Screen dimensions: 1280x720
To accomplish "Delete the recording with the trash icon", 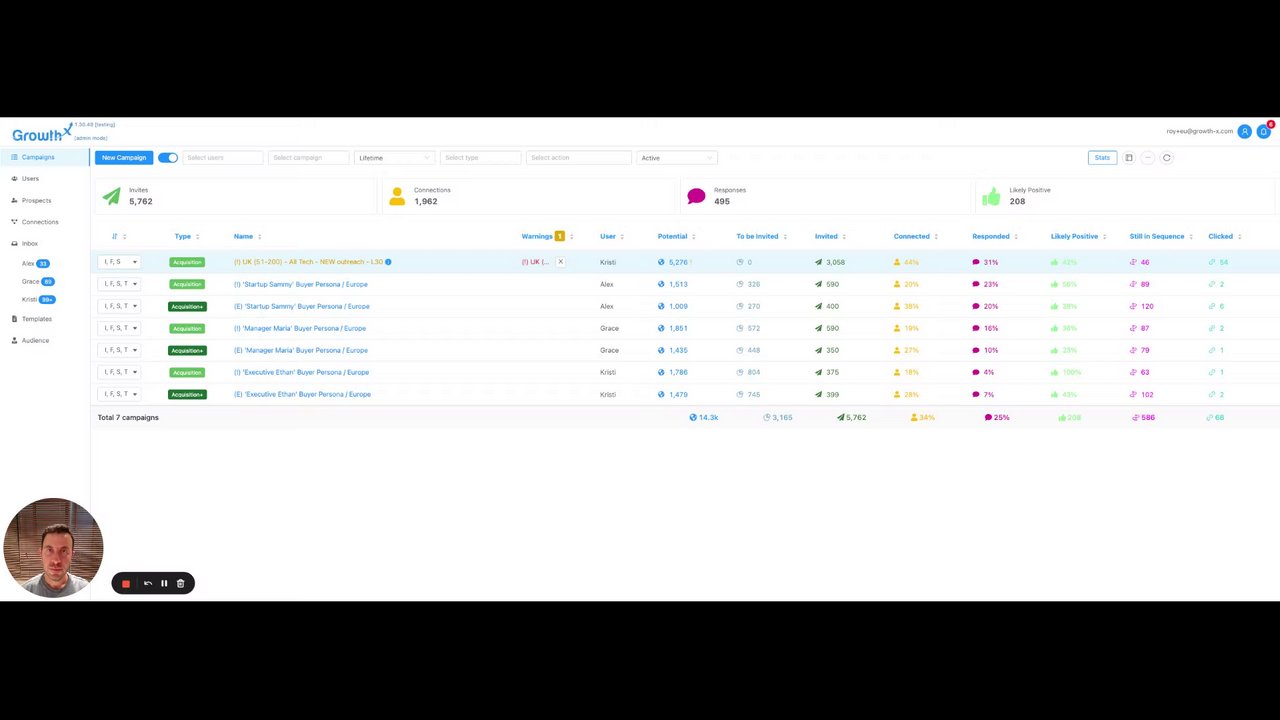I will (x=180, y=583).
